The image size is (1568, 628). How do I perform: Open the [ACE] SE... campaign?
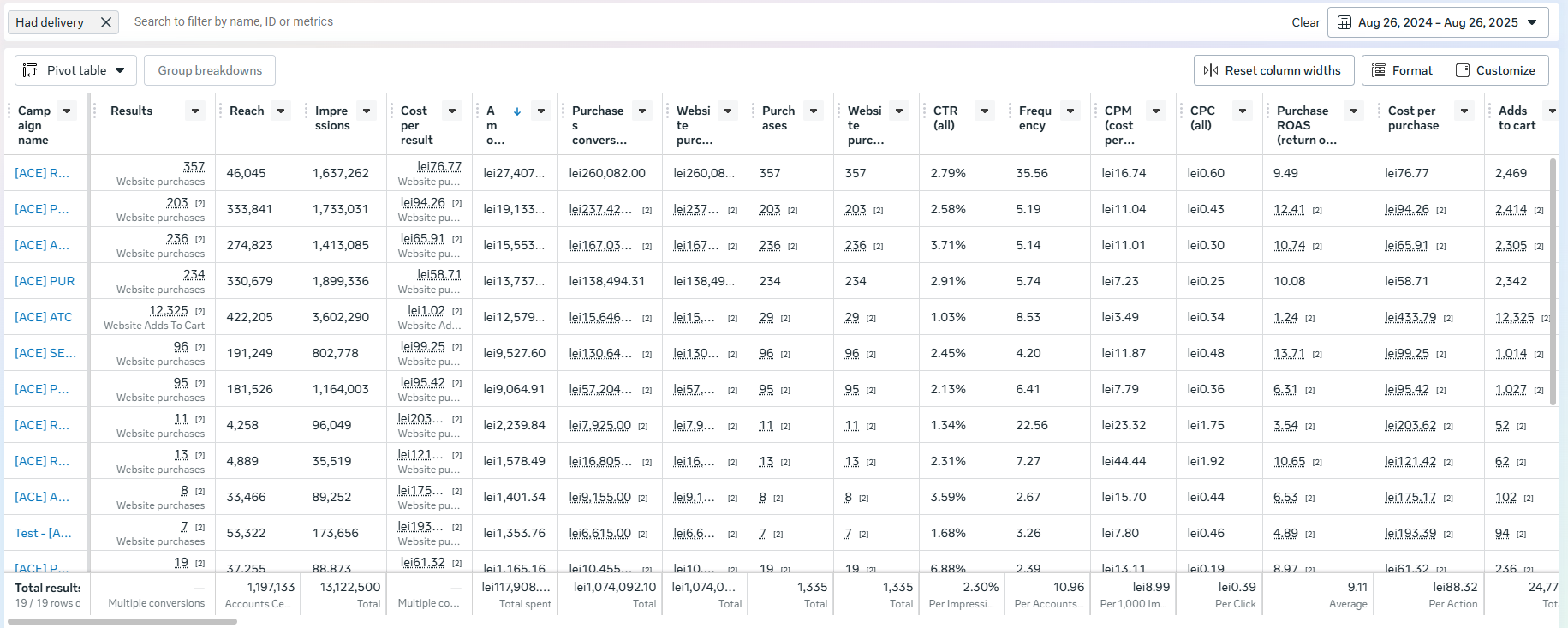click(45, 353)
